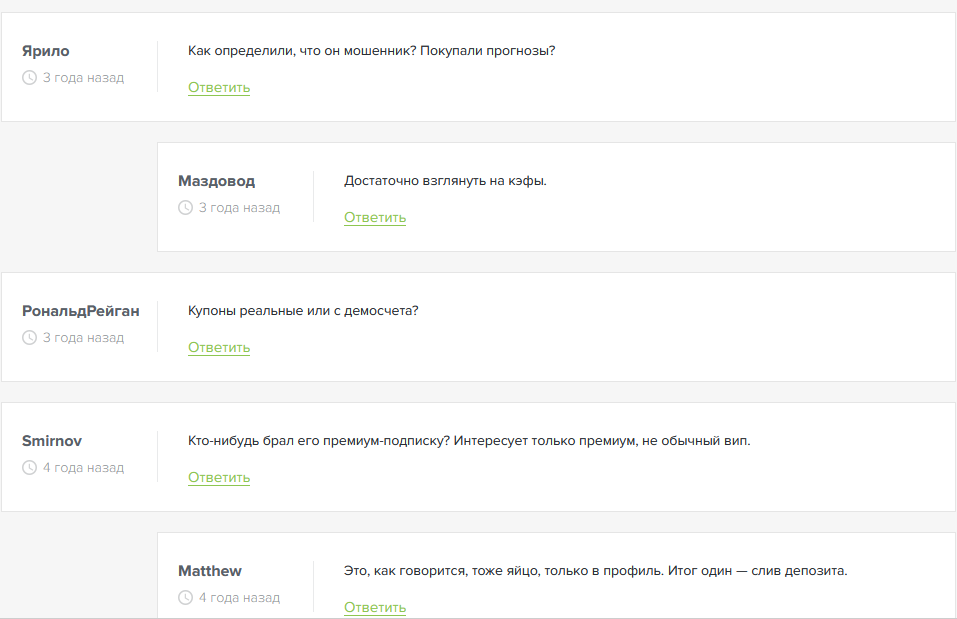The height and width of the screenshot is (619, 957).
Task: Click '4 года назад' timestamp under Matthew
Action: 239,598
